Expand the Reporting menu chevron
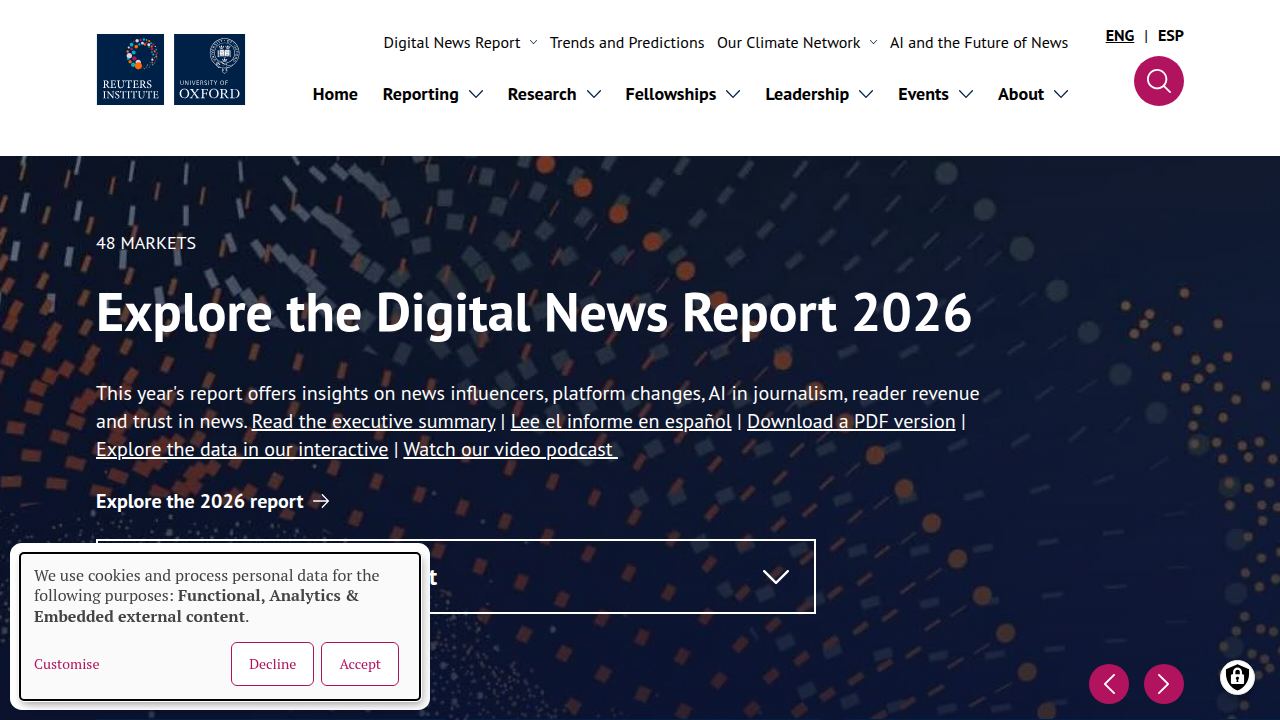Viewport: 1280px width, 720px height. (x=476, y=94)
